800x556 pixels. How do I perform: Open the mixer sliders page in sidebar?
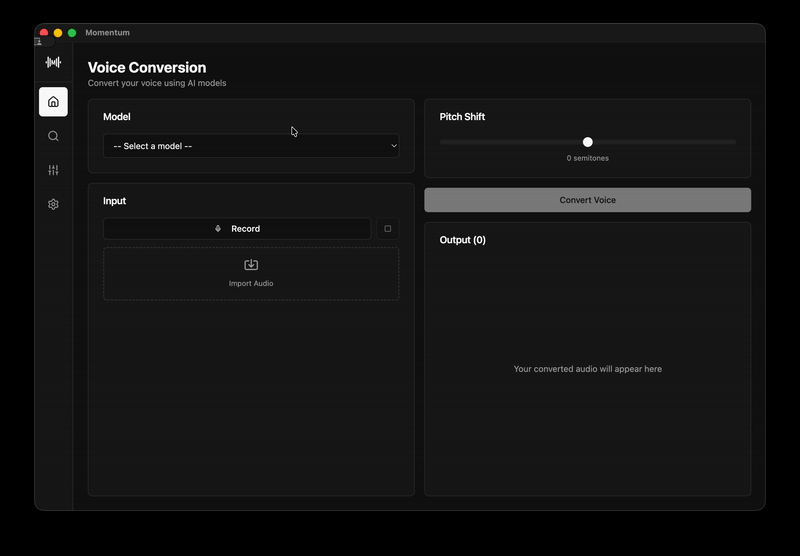[53, 170]
